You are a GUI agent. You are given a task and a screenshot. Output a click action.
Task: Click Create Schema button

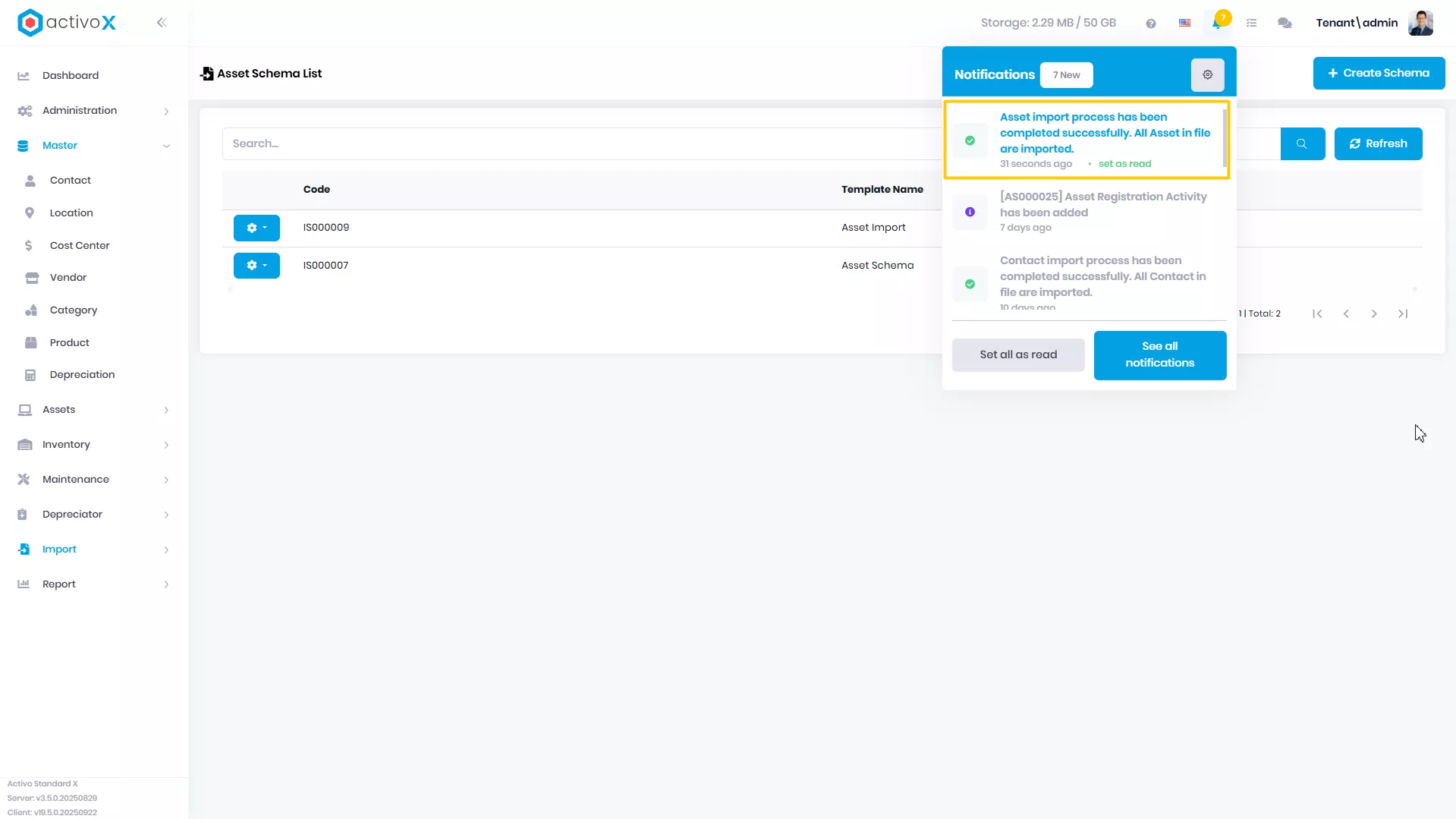pyautogui.click(x=1379, y=73)
